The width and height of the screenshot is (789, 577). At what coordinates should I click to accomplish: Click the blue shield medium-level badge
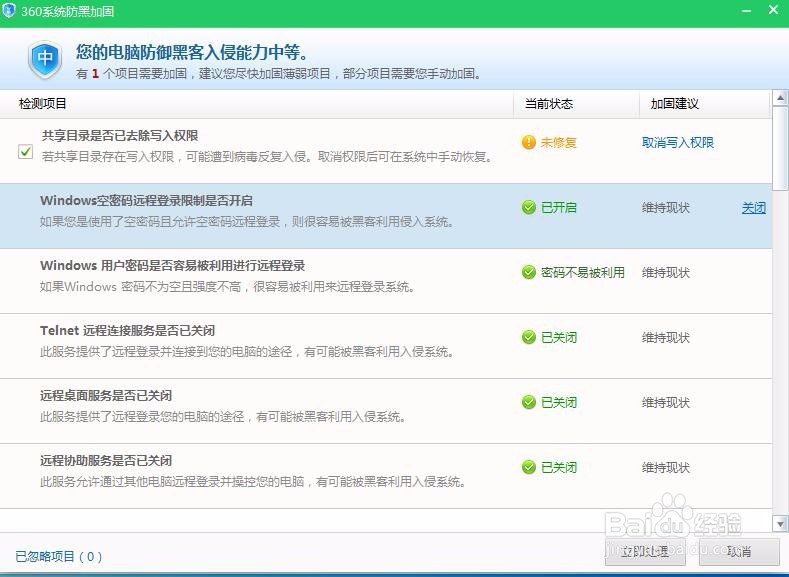pos(45,59)
